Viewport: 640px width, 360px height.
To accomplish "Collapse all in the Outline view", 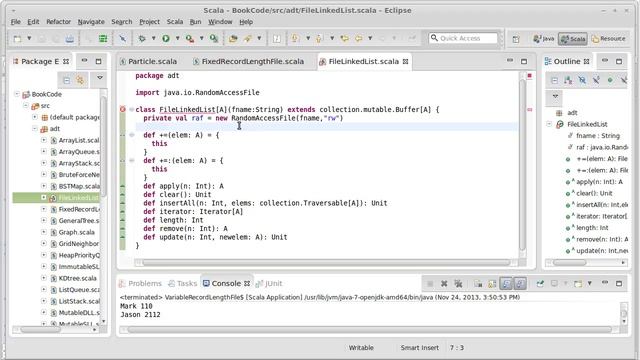I will click(x=554, y=80).
